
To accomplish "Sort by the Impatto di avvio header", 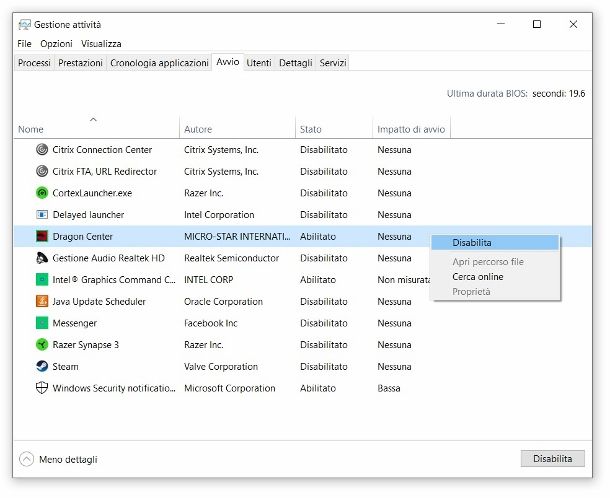I will tap(411, 129).
